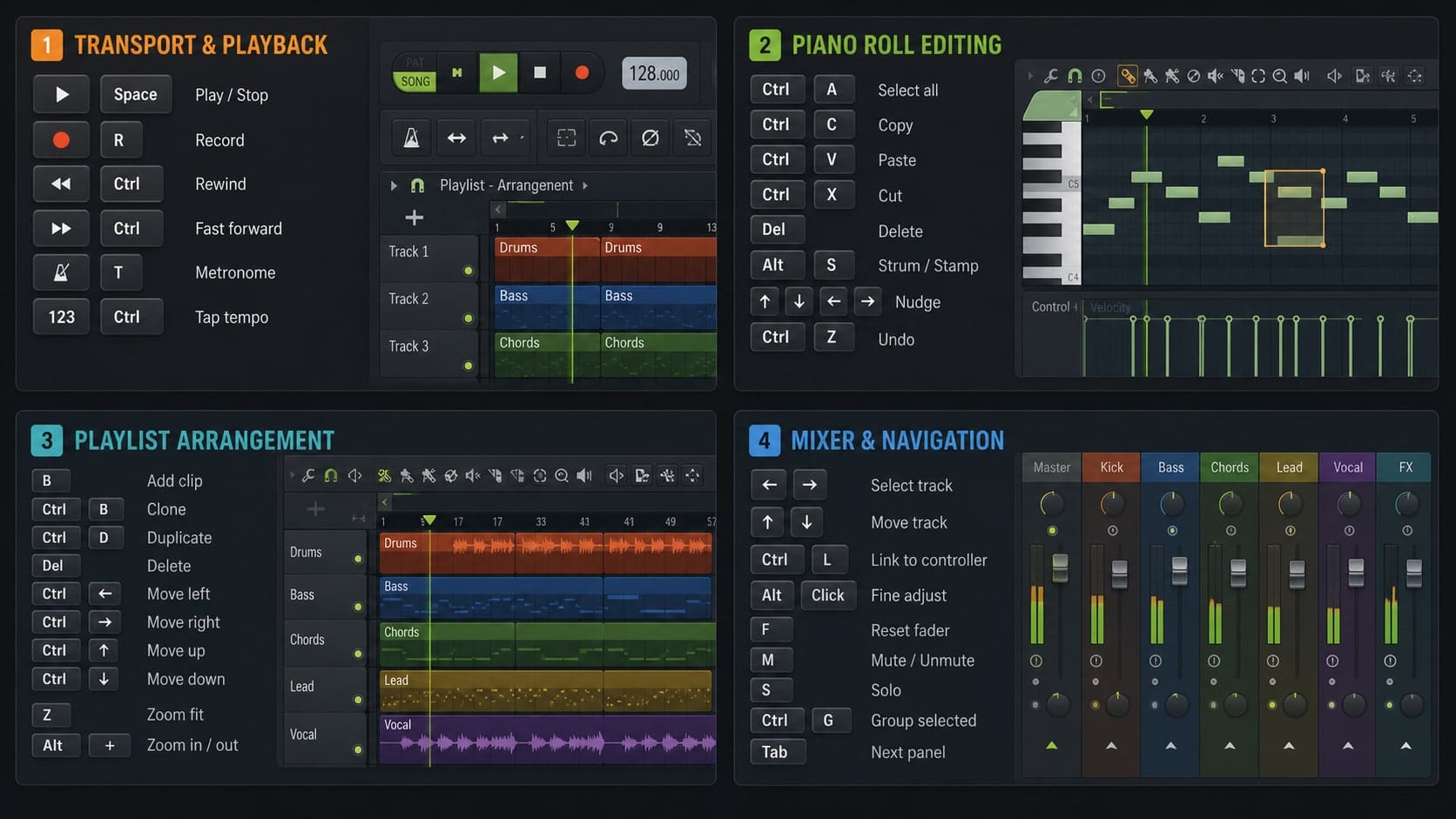The width and height of the screenshot is (1456, 819).
Task: Click the curved loop arrow icon in transport toolbar
Action: (608, 138)
